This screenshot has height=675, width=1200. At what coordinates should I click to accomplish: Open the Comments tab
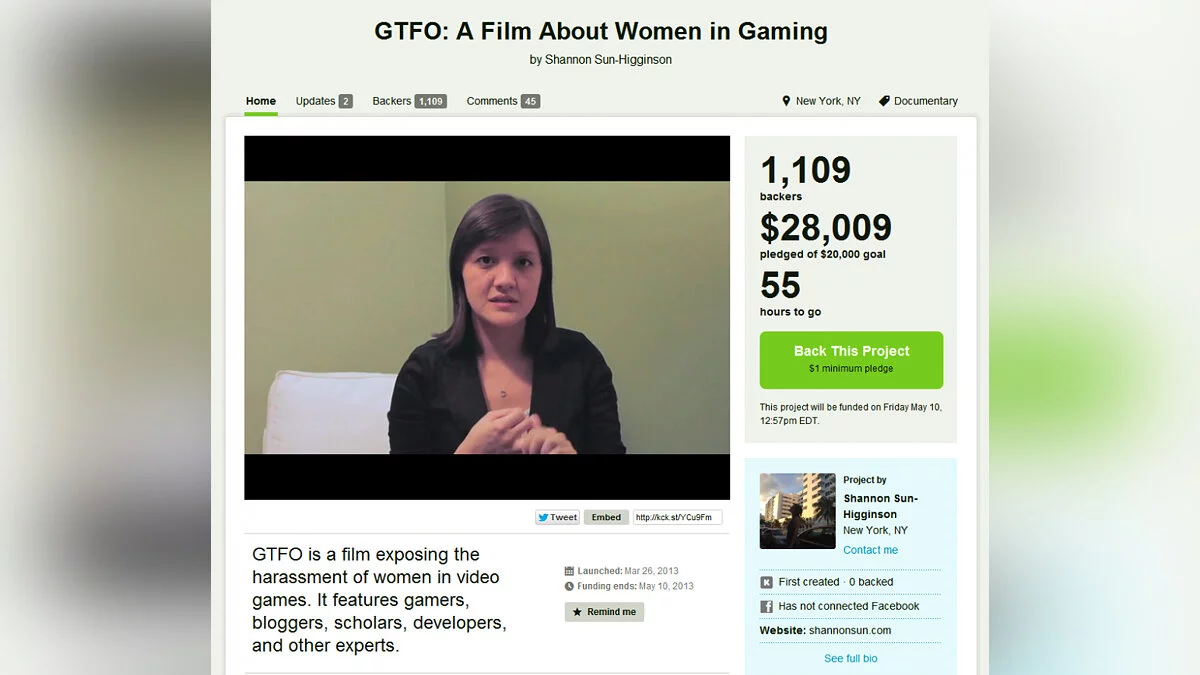[x=503, y=101]
